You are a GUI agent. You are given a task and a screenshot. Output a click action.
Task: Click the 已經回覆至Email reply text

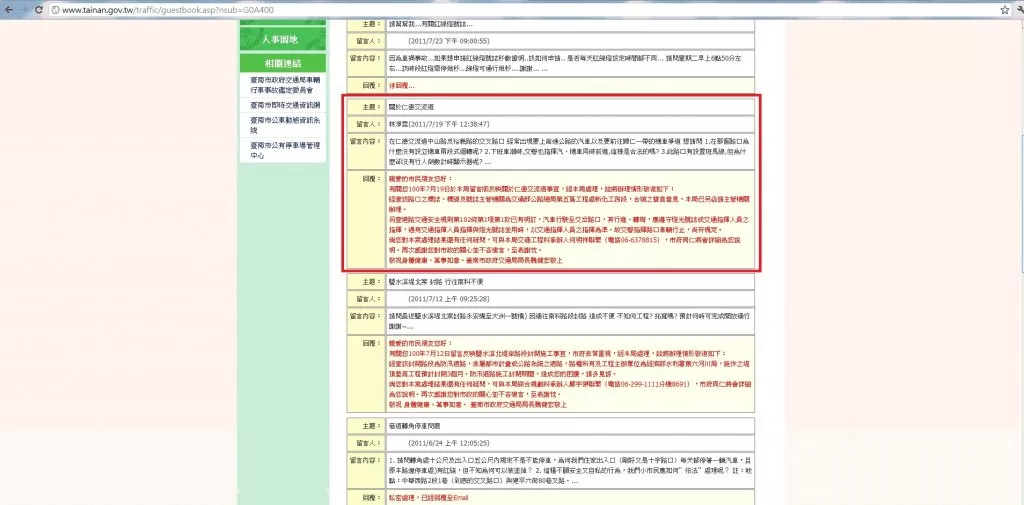(441, 498)
